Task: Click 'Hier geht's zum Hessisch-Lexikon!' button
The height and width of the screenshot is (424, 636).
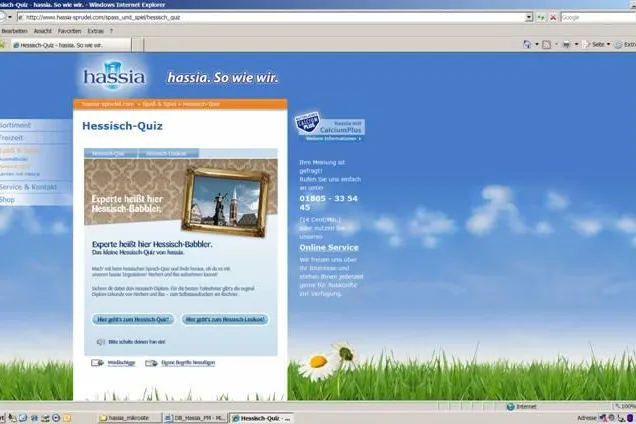Action: [x=225, y=319]
